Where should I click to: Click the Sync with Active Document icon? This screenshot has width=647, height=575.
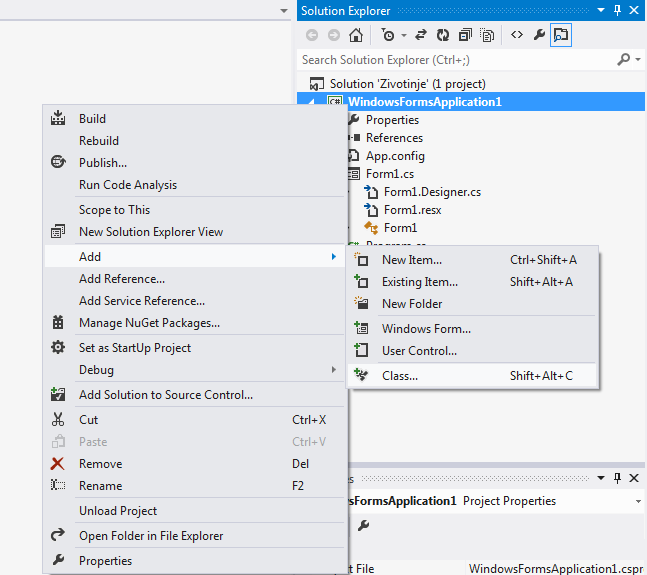click(421, 35)
